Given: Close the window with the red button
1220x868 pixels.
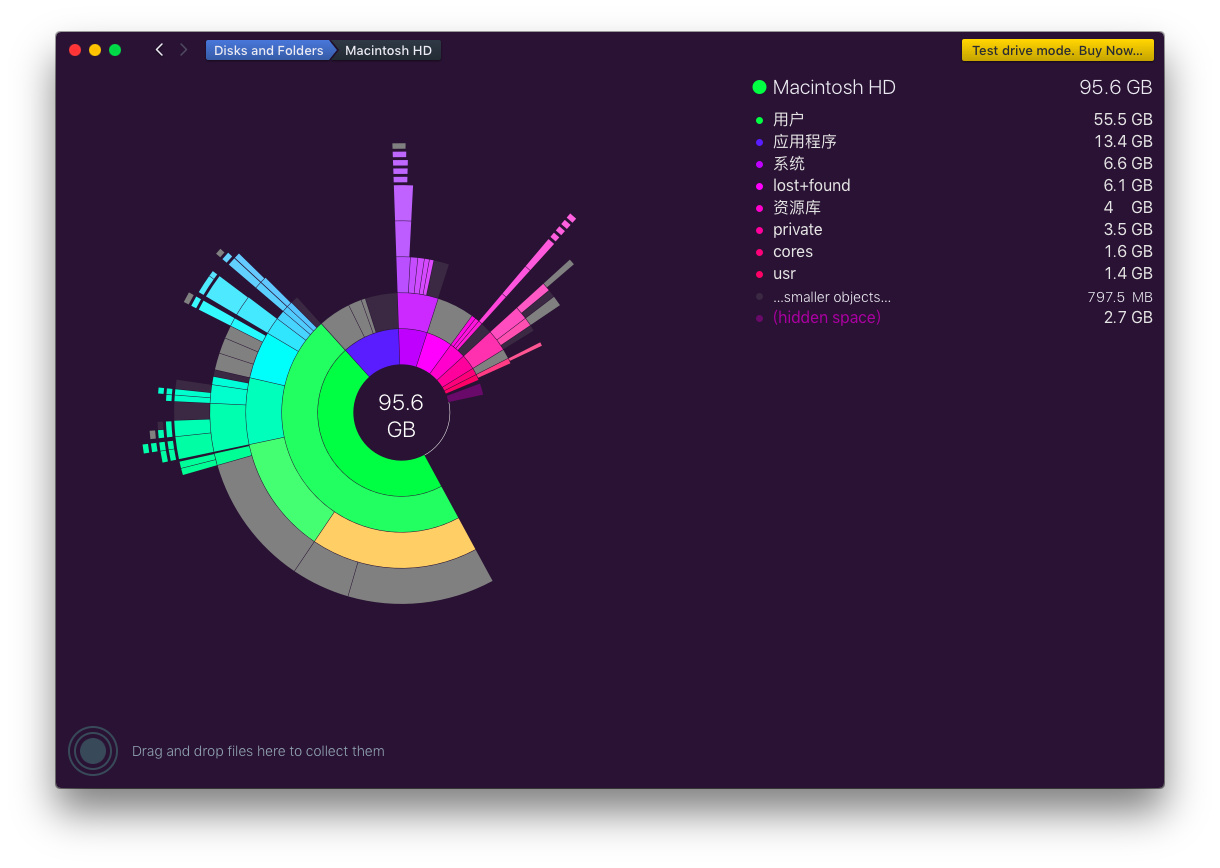Looking at the screenshot, I should point(75,50).
